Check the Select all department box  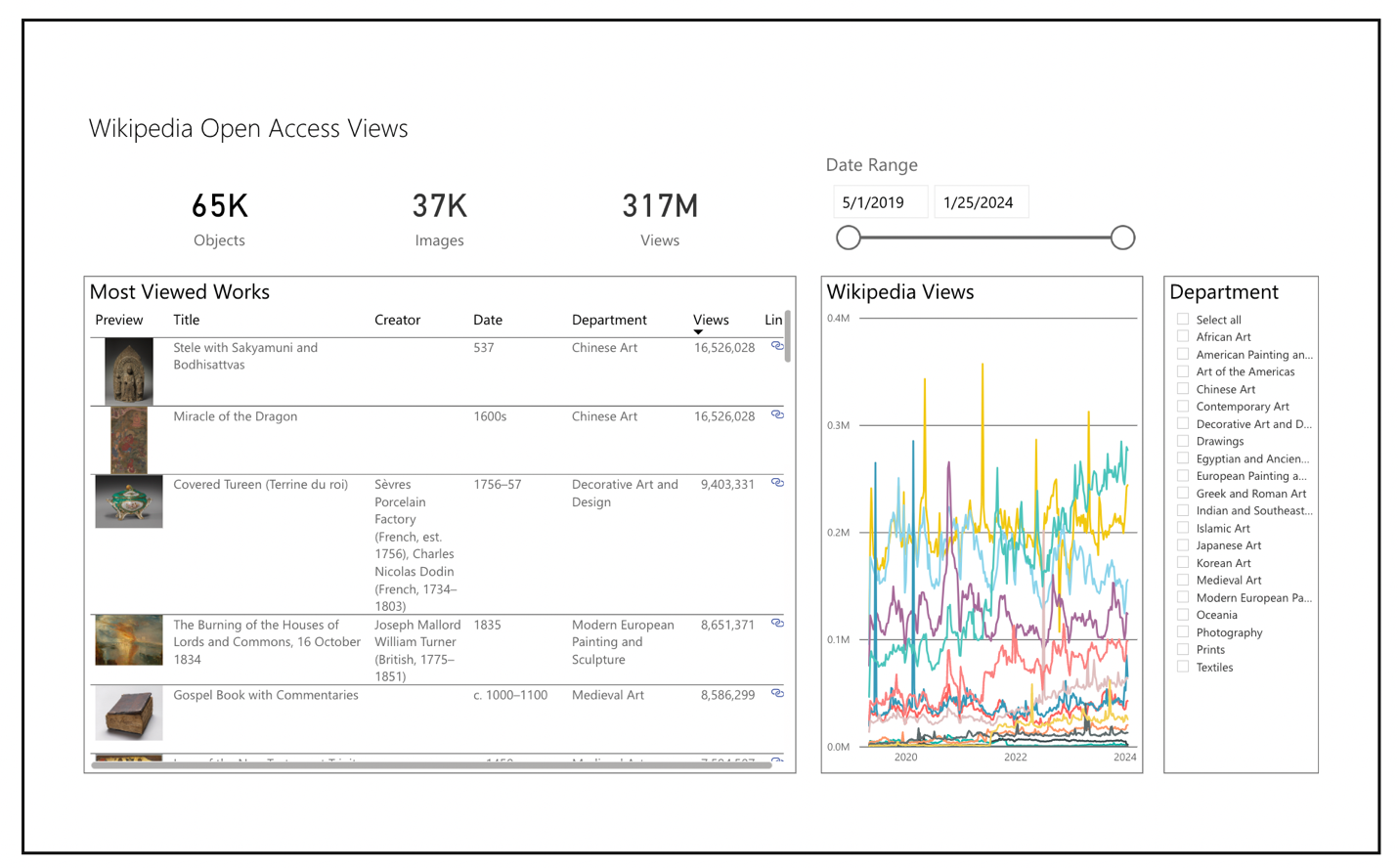(x=1183, y=319)
